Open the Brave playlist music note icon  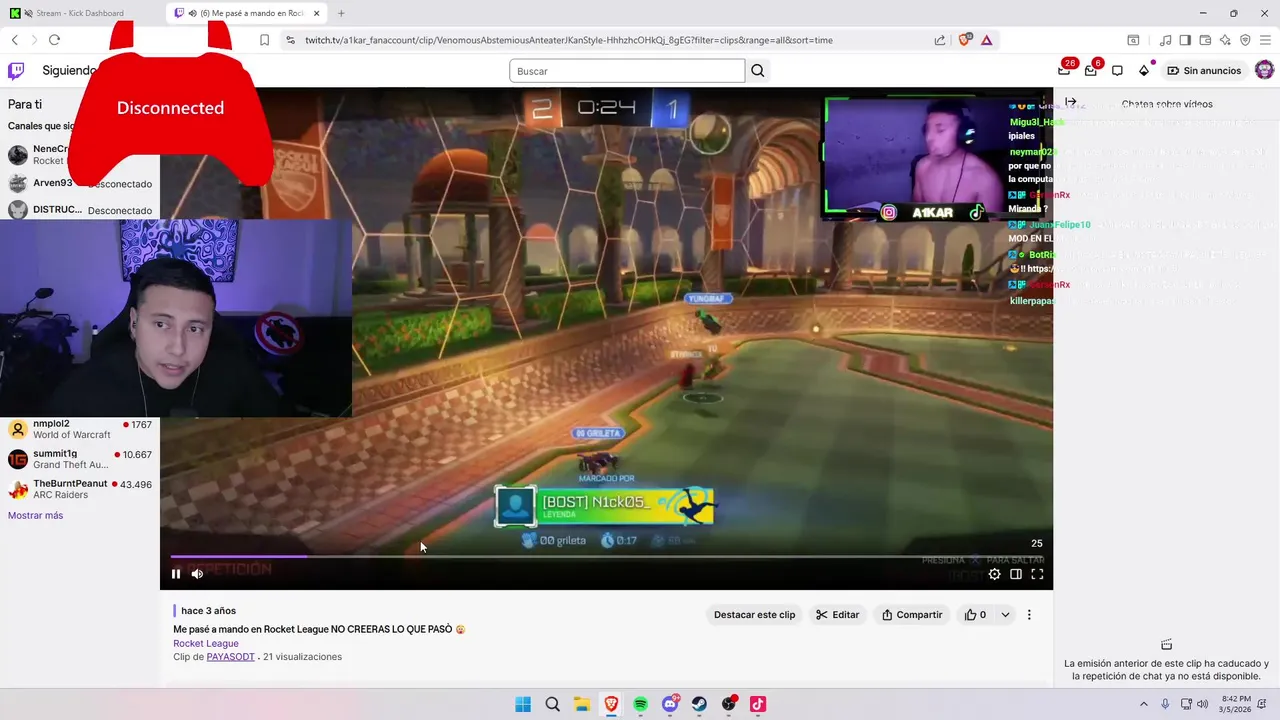1165,40
